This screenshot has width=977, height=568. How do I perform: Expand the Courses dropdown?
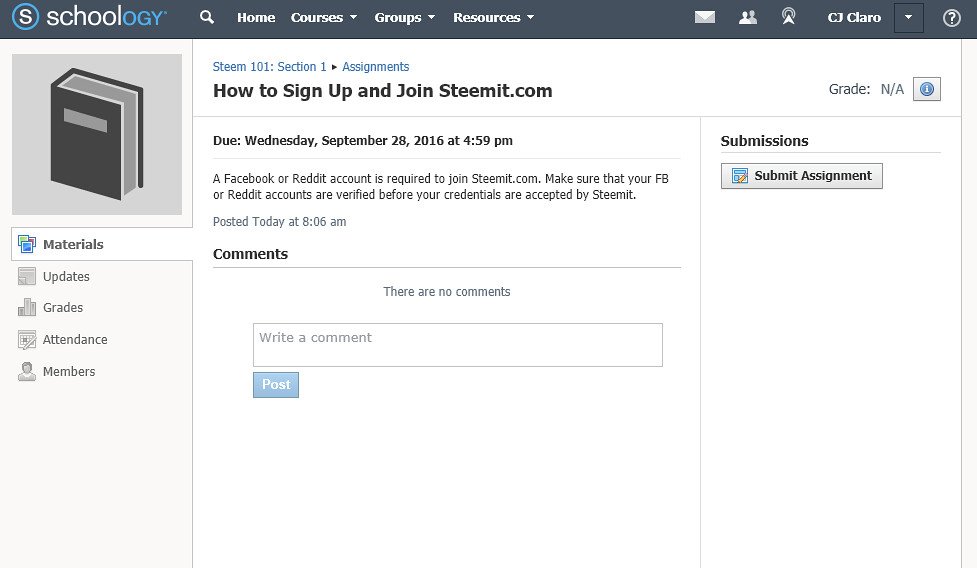(x=324, y=17)
